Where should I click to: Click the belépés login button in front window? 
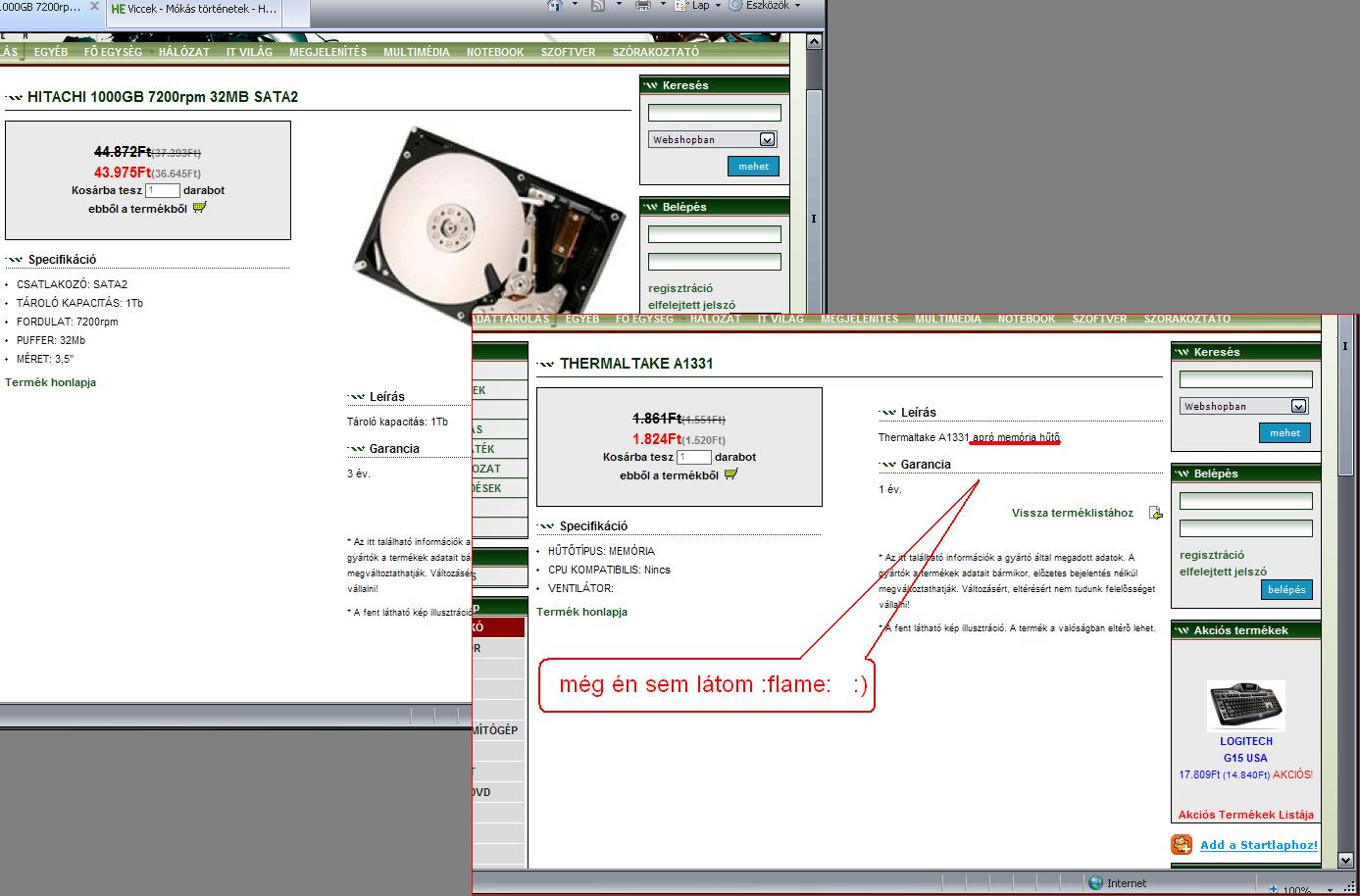[x=1286, y=590]
